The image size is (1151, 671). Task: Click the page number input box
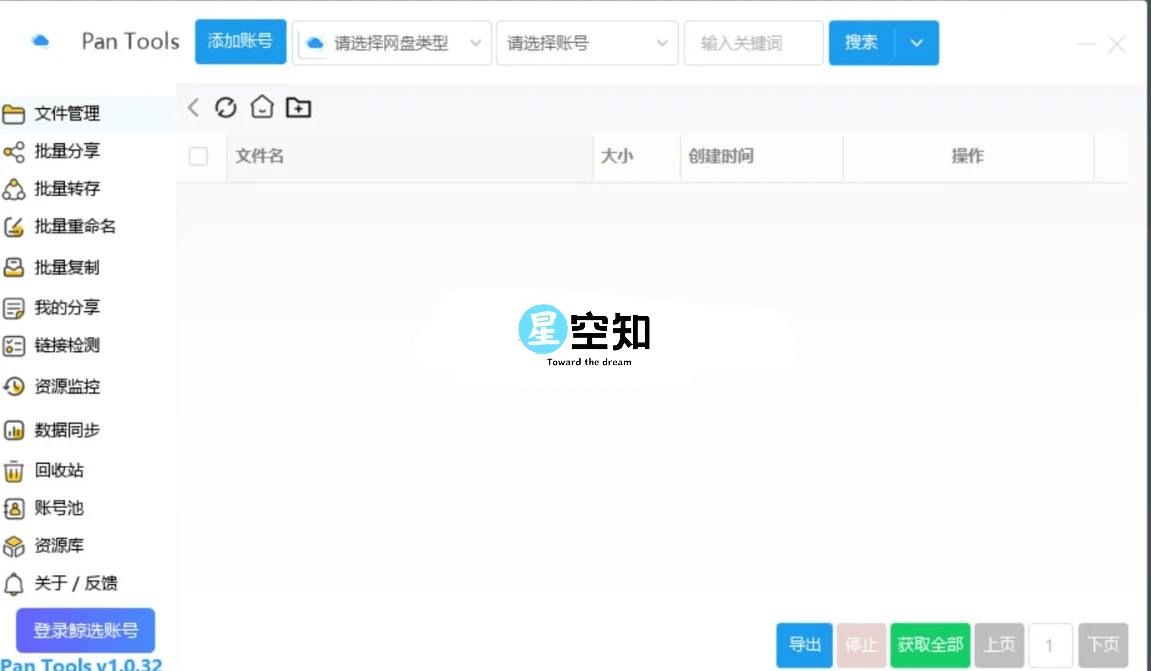click(1051, 645)
